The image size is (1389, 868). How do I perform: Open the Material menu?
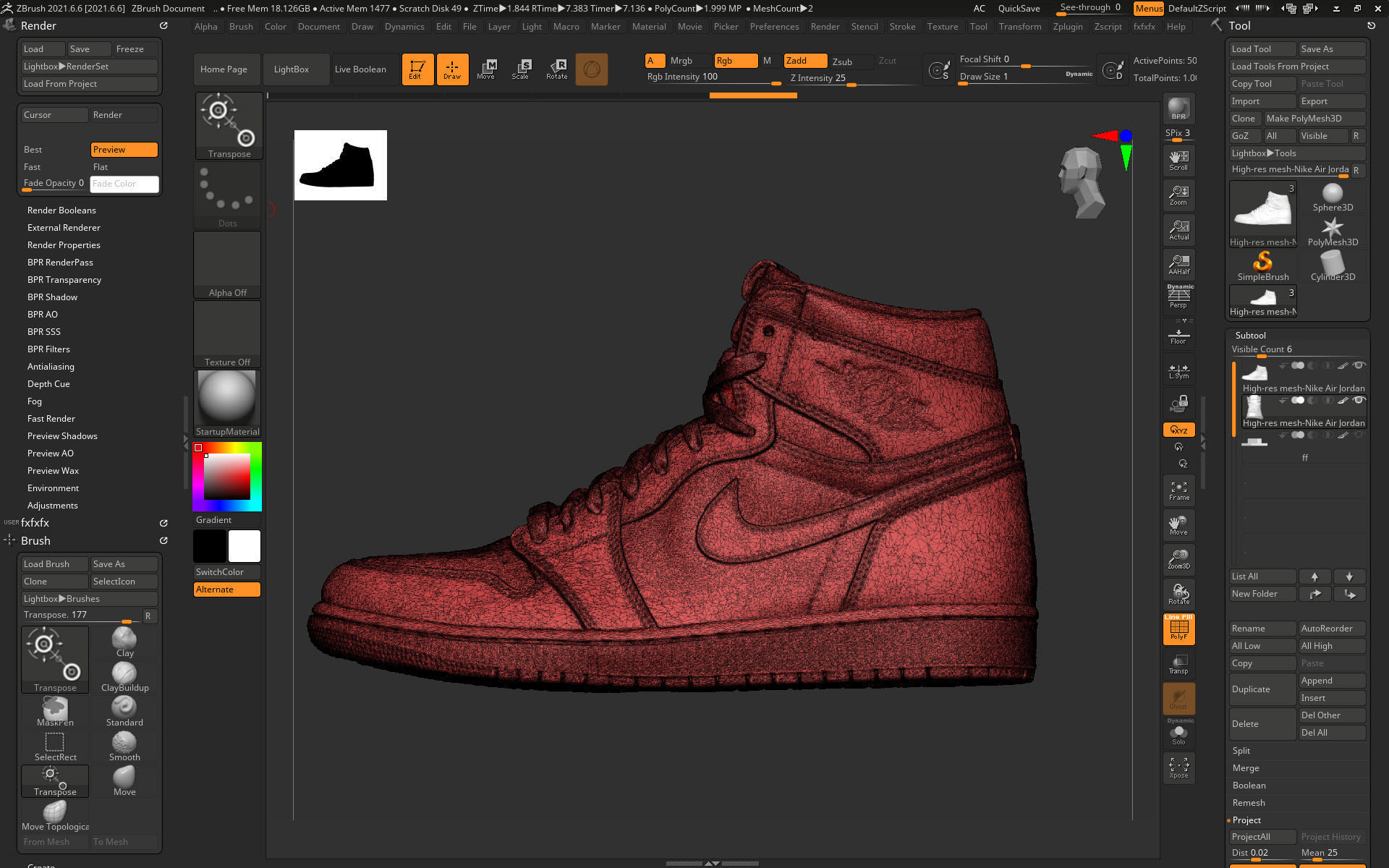tap(649, 27)
